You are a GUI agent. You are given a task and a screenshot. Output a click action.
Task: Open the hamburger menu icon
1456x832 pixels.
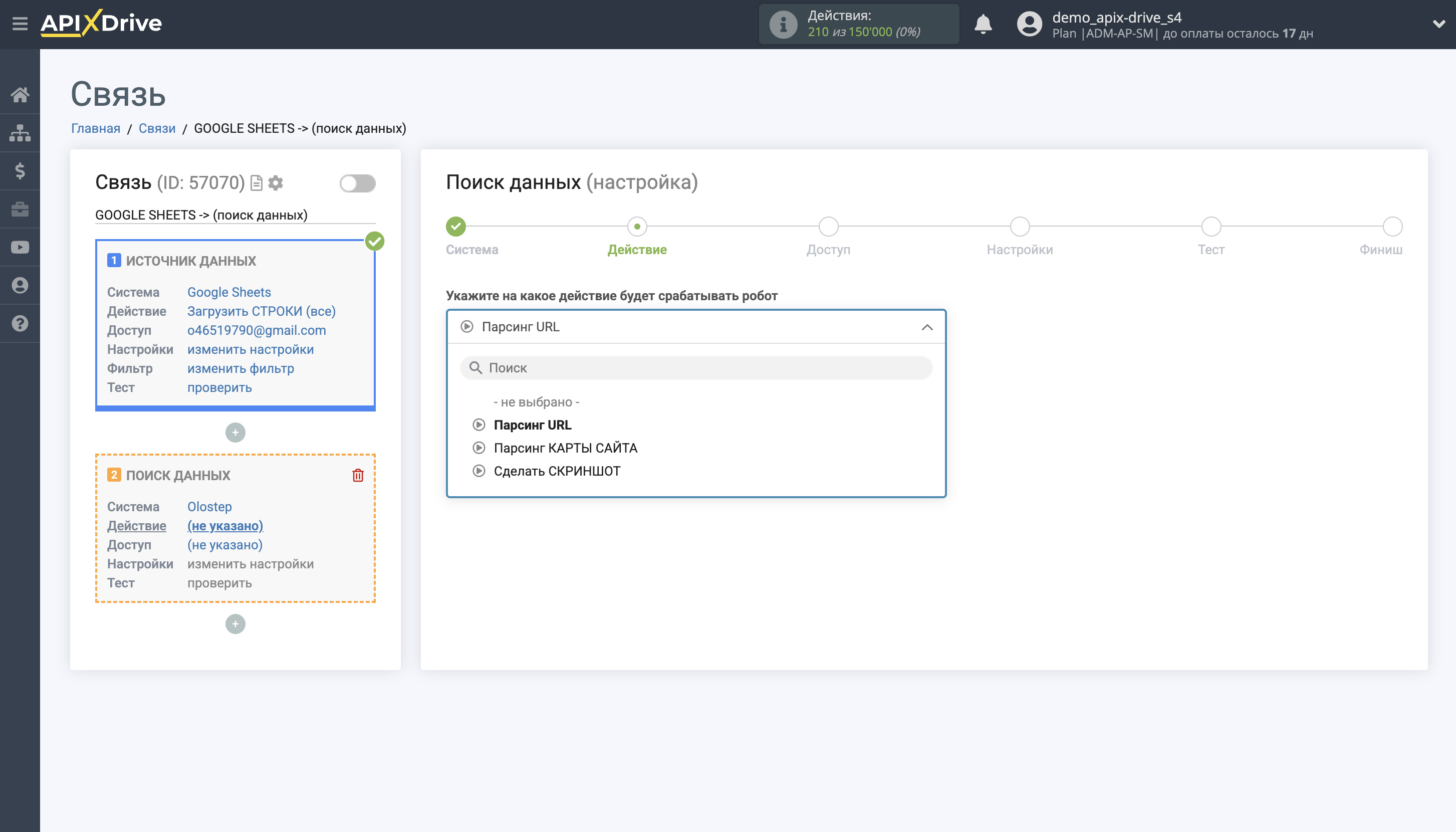tap(20, 24)
